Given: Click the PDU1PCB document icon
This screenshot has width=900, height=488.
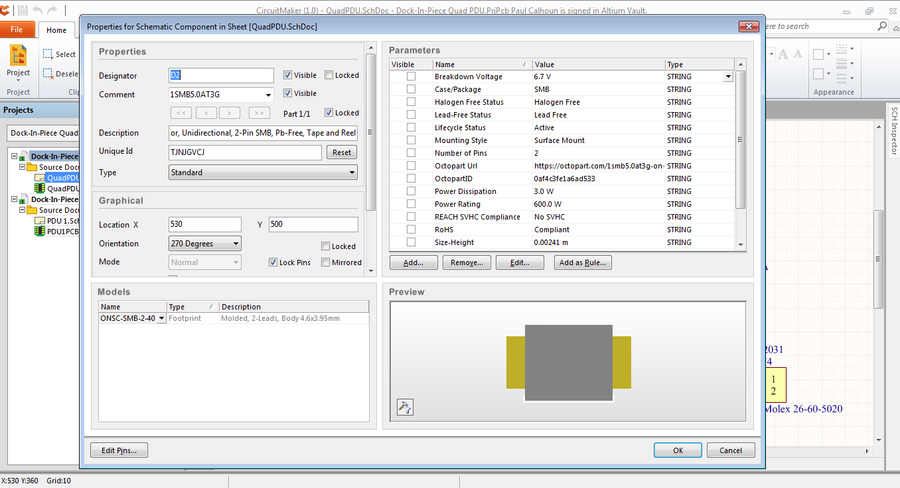Looking at the screenshot, I should pyautogui.click(x=40, y=231).
